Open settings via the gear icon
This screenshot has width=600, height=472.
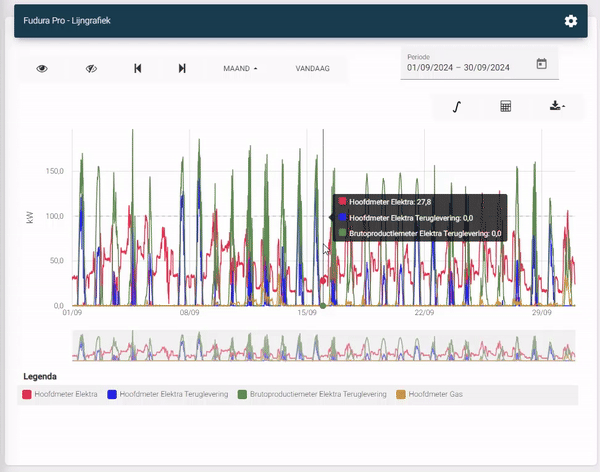(571, 21)
